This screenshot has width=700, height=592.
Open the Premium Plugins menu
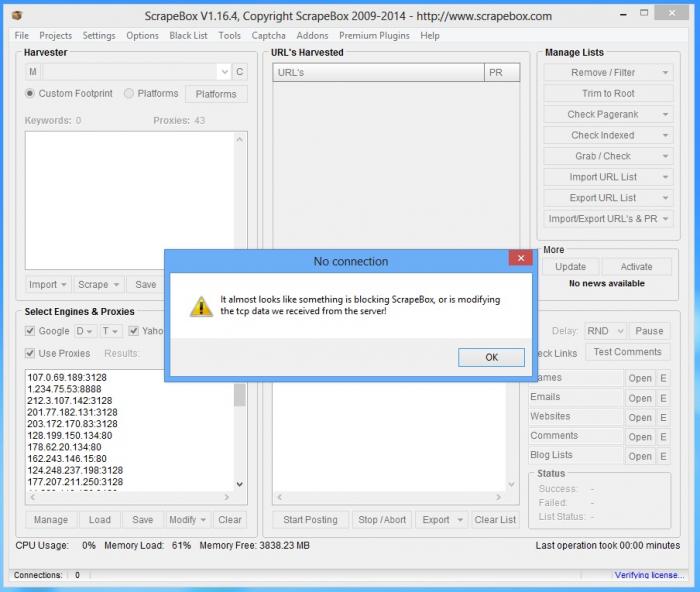pos(374,35)
